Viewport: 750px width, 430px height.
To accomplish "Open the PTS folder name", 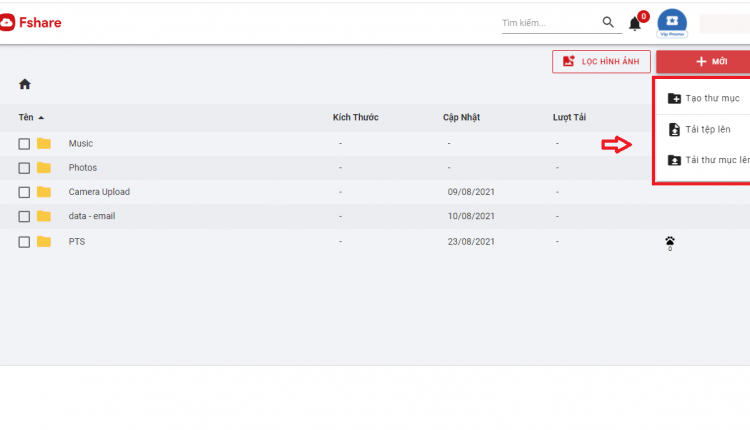I will pyautogui.click(x=77, y=242).
